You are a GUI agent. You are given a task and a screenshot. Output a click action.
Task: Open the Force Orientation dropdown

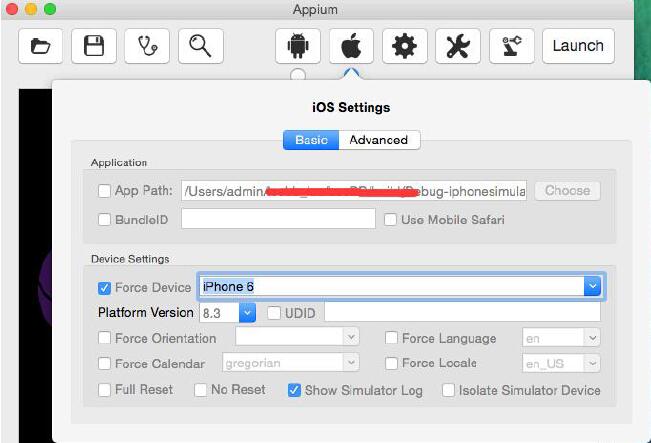297,337
